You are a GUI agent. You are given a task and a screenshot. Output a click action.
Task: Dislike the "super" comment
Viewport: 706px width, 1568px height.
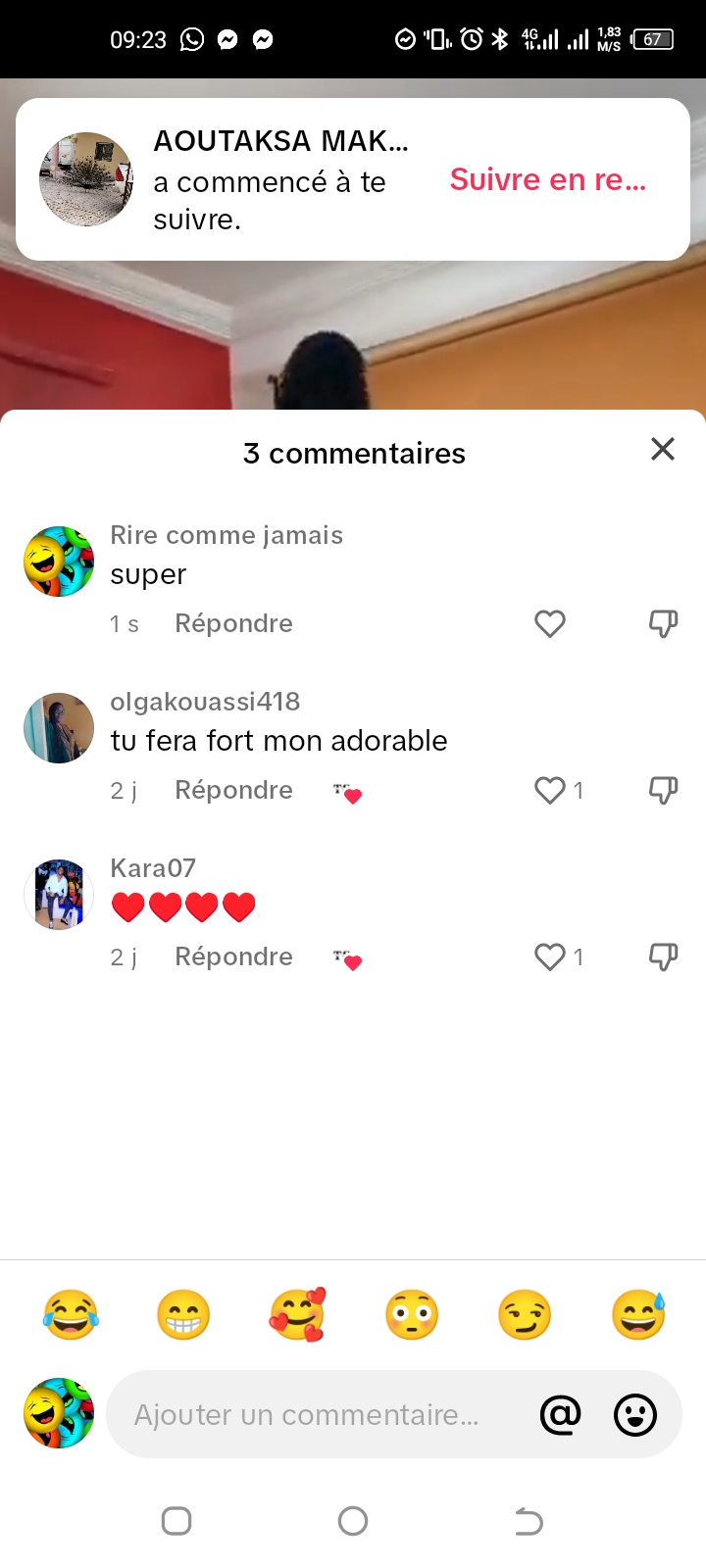point(664,624)
